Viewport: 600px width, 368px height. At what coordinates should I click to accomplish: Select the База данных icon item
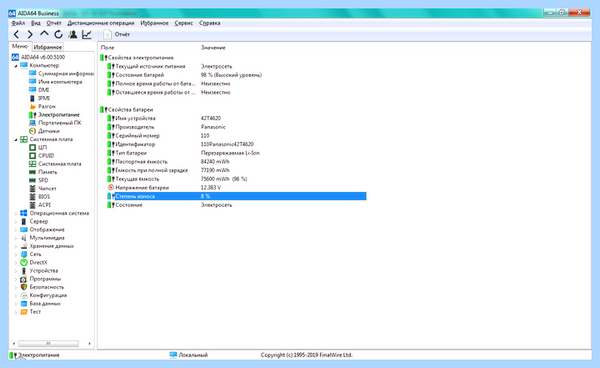pyautogui.click(x=40, y=304)
